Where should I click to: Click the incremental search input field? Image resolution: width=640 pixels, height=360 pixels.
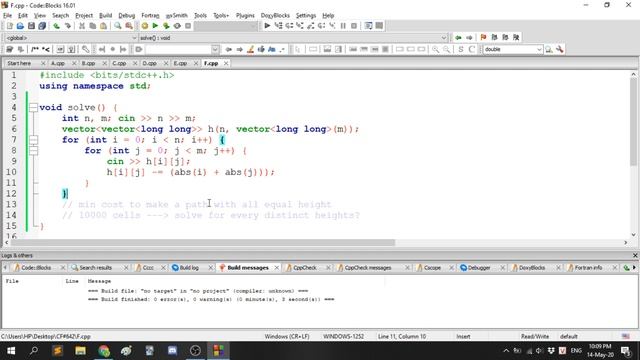click(x=179, y=49)
